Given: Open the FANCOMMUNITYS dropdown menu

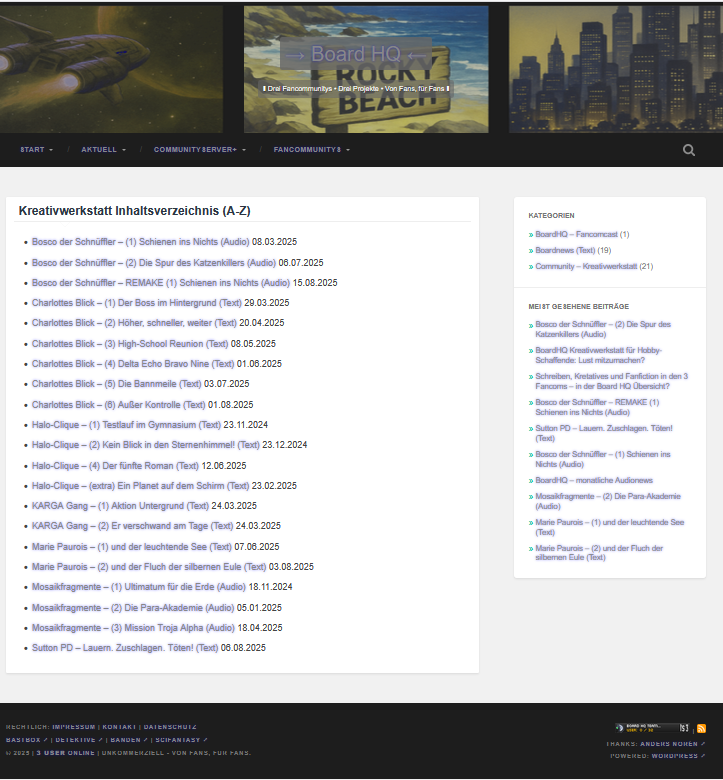Looking at the screenshot, I should 311,150.
